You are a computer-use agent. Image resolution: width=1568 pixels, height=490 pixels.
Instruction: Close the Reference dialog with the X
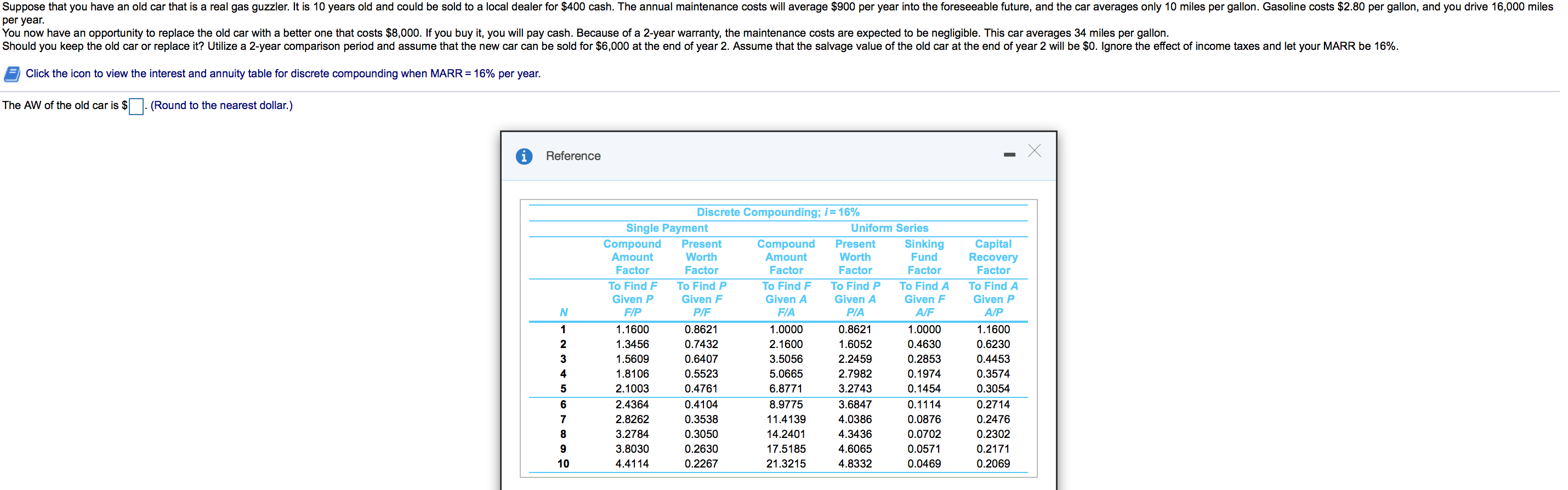[1035, 150]
